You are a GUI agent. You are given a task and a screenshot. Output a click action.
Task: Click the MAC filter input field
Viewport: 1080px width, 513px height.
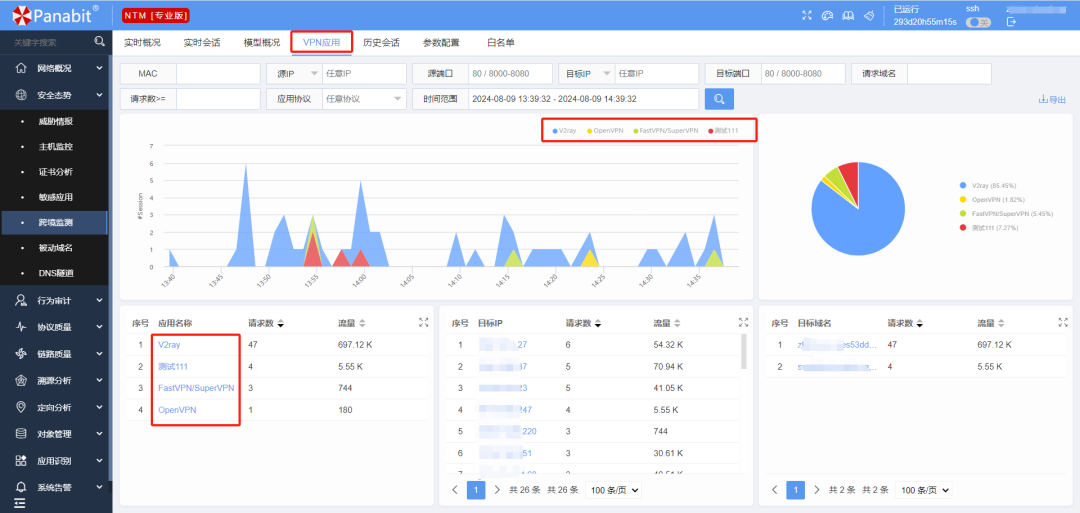[x=218, y=73]
